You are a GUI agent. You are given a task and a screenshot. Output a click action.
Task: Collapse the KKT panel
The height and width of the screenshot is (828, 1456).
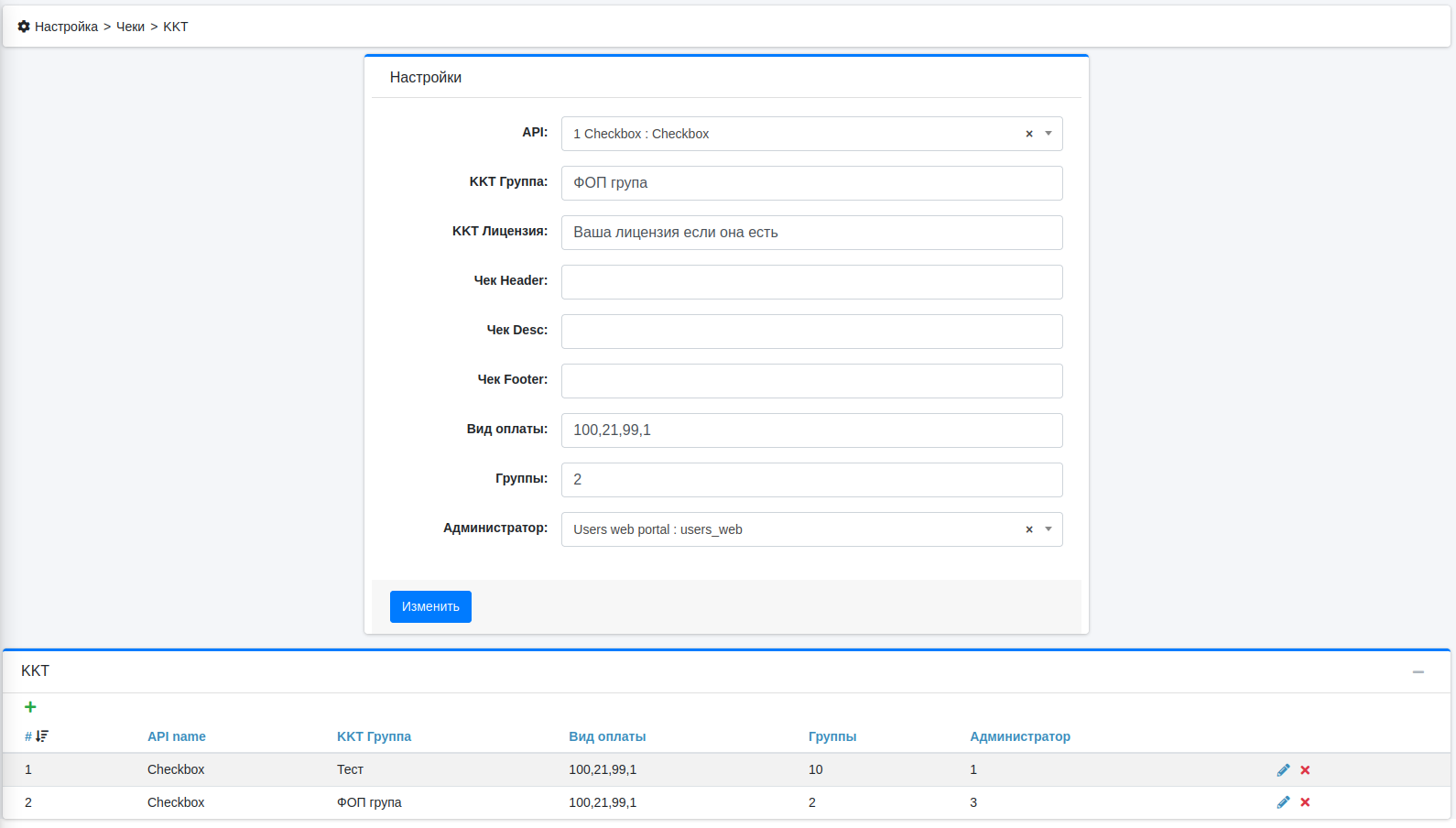tap(1418, 672)
